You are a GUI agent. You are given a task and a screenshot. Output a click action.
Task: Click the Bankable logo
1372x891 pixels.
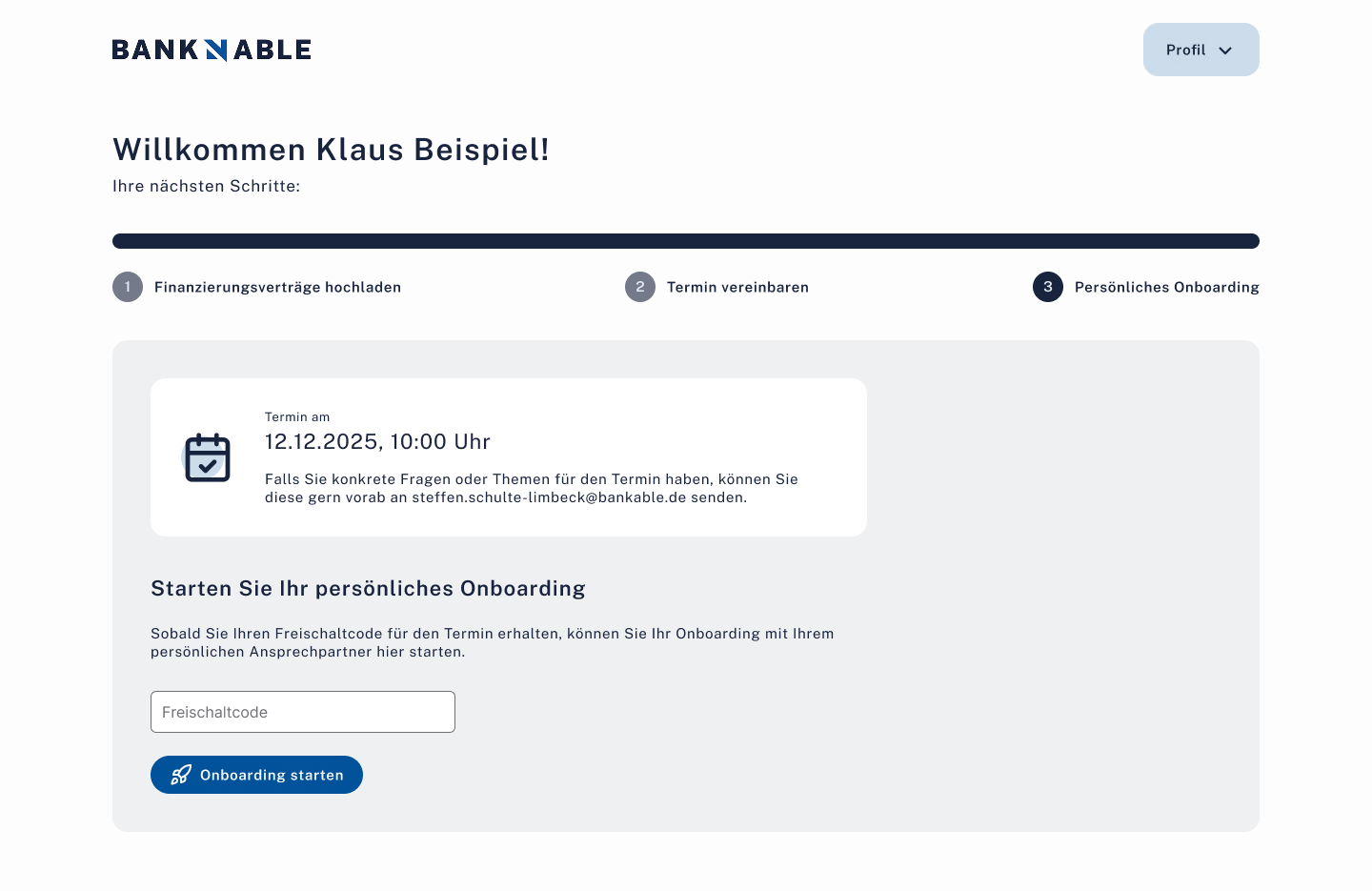coord(212,50)
